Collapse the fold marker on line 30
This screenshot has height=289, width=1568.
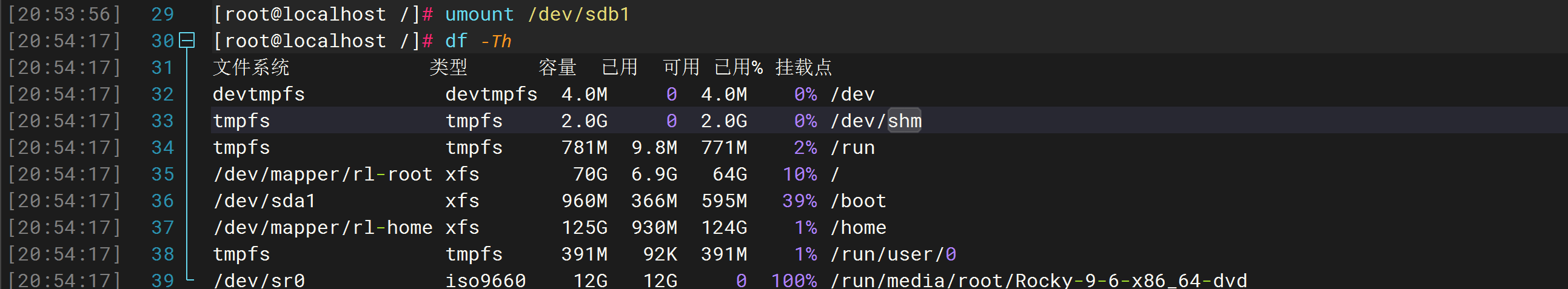tap(187, 41)
